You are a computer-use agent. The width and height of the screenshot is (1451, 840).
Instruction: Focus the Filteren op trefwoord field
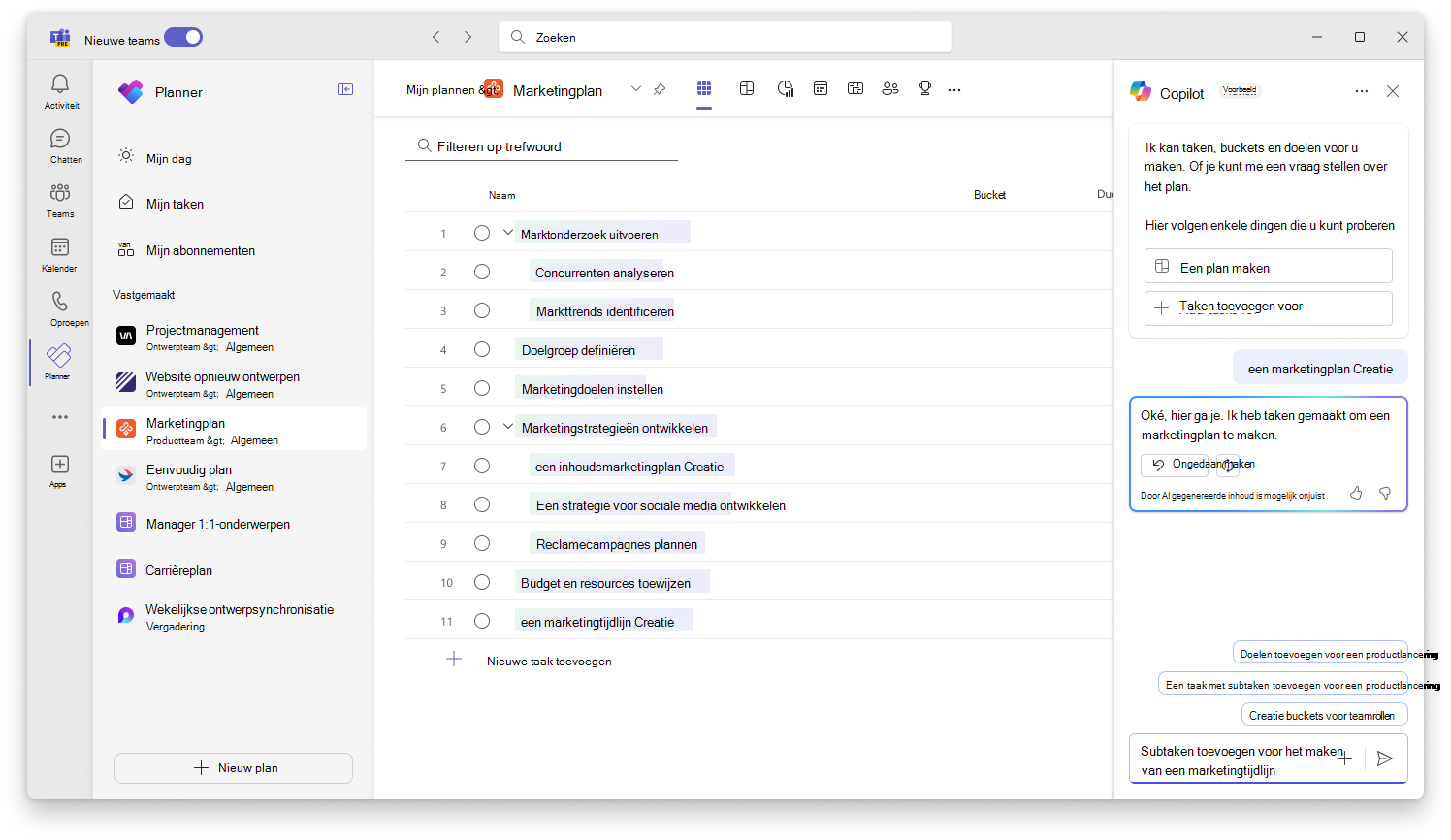541,146
